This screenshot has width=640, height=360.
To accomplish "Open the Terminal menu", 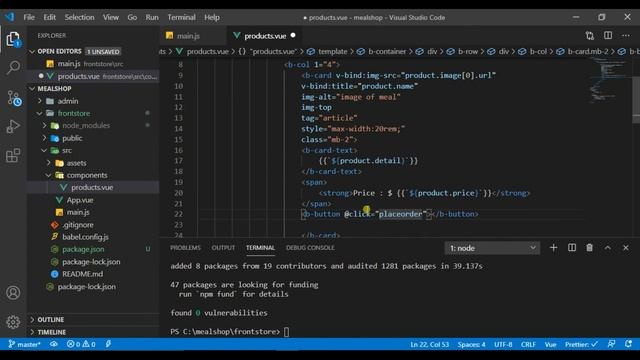I will tap(181, 17).
